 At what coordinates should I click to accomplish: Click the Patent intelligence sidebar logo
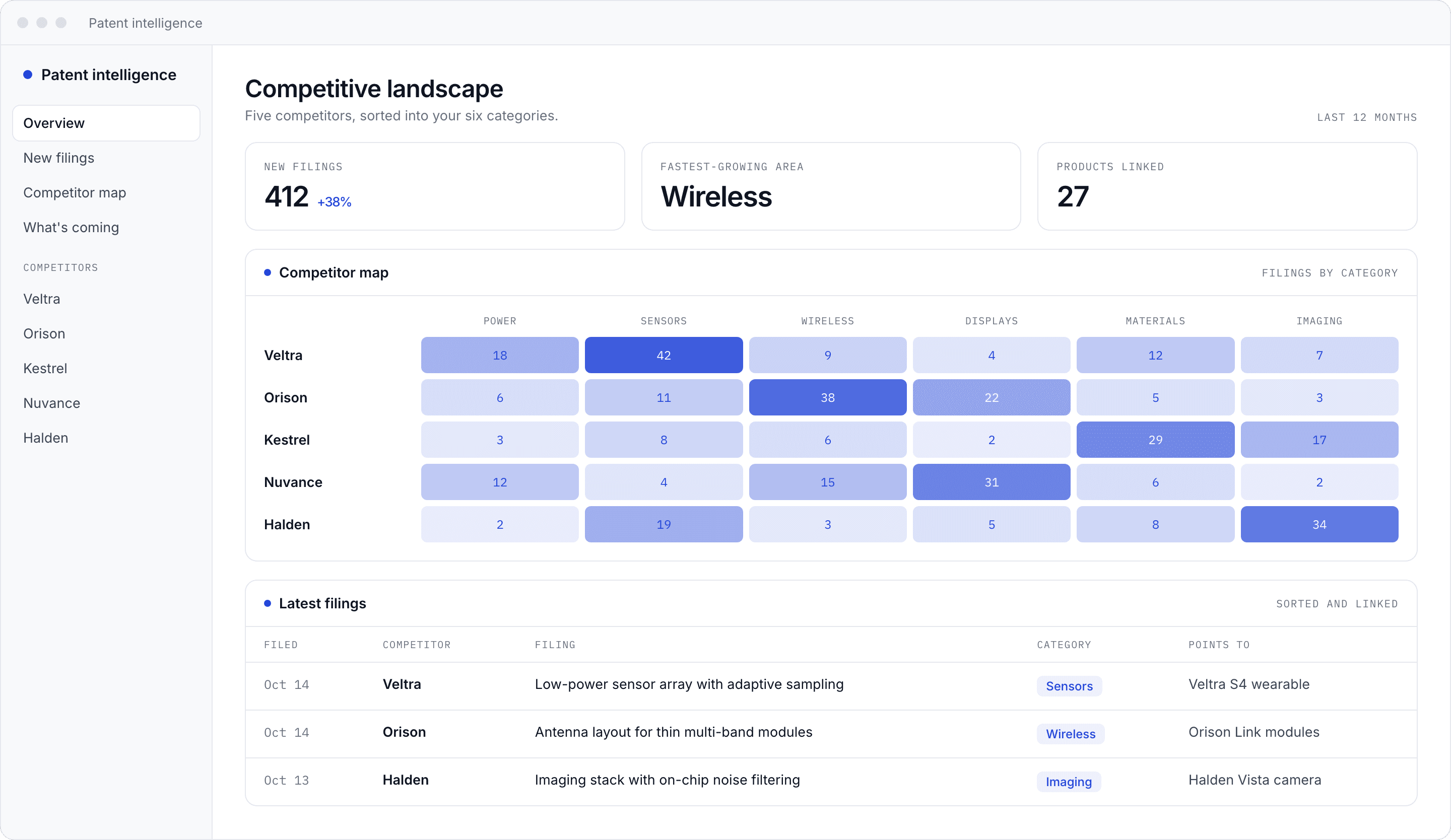pyautogui.click(x=100, y=75)
